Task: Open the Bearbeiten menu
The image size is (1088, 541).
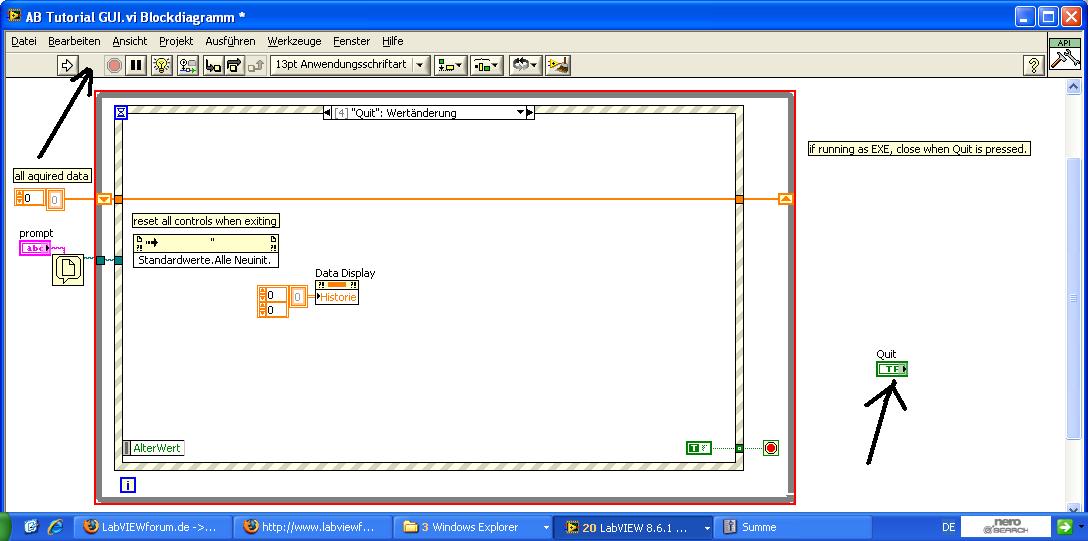Action: click(x=74, y=41)
